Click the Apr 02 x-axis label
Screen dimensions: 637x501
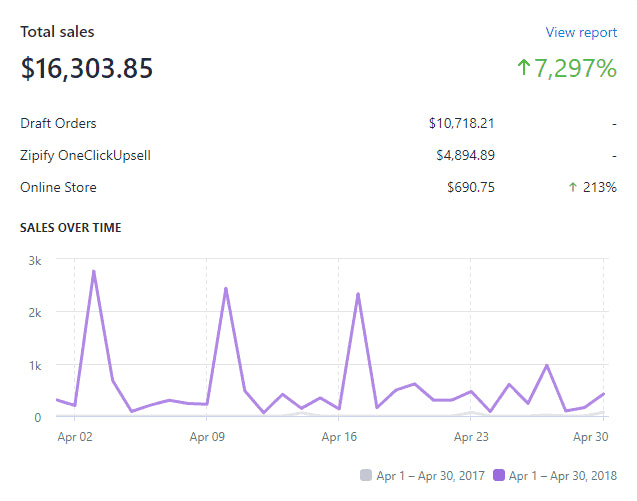pyautogui.click(x=74, y=437)
